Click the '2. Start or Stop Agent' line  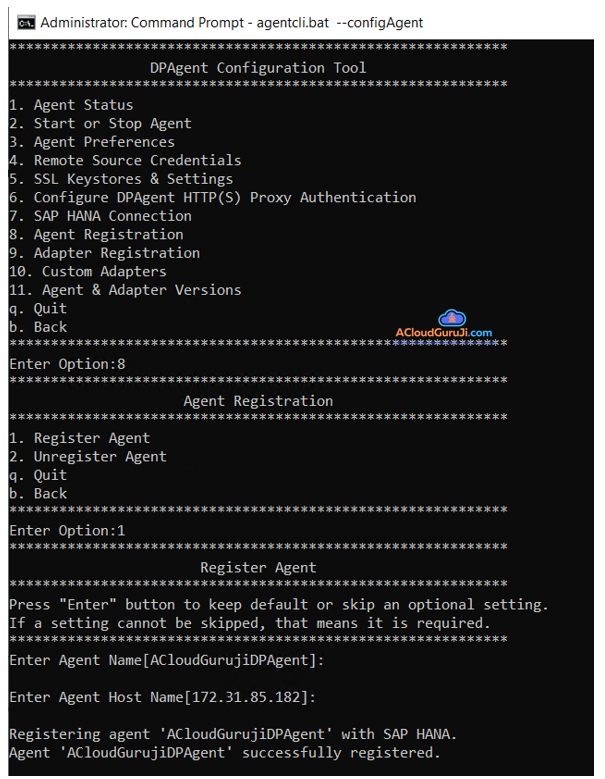[x=100, y=124]
